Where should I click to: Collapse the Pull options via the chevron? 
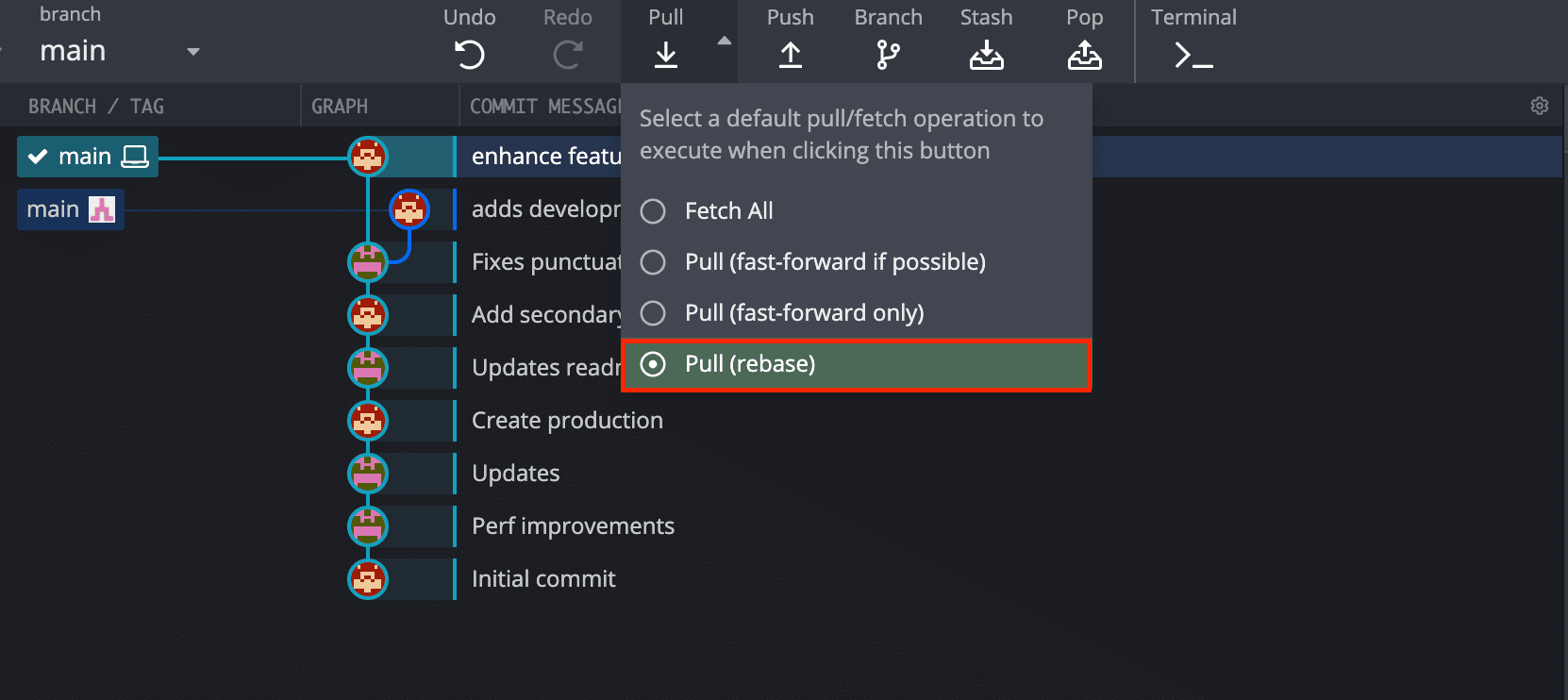click(x=724, y=42)
